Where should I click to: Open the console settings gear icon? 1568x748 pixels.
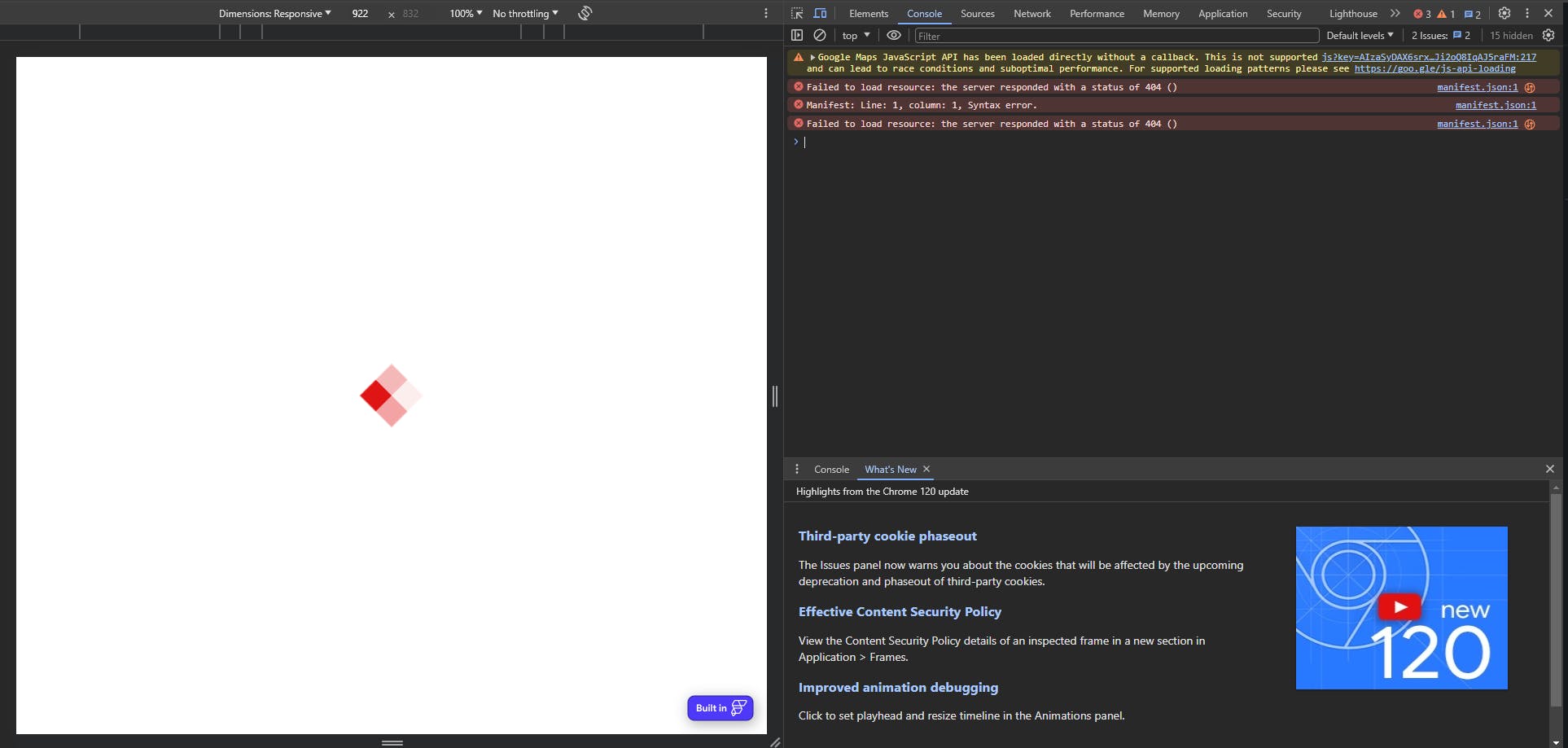(1548, 35)
